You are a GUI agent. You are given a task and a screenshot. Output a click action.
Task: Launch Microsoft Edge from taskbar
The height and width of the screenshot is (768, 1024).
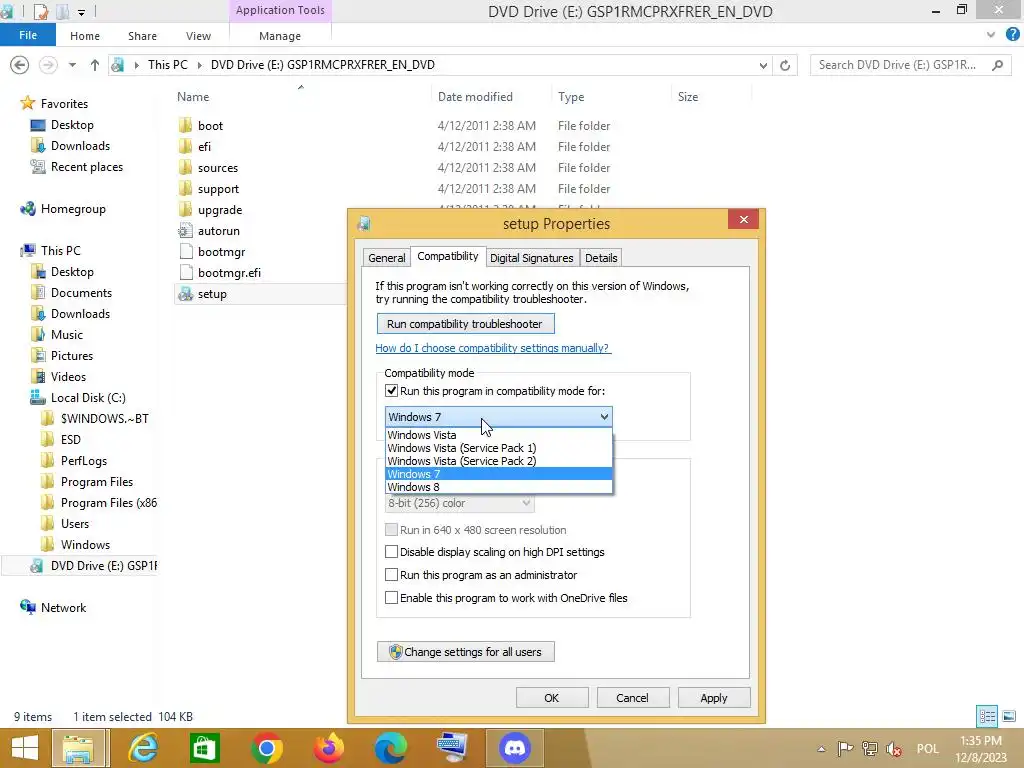click(x=391, y=748)
